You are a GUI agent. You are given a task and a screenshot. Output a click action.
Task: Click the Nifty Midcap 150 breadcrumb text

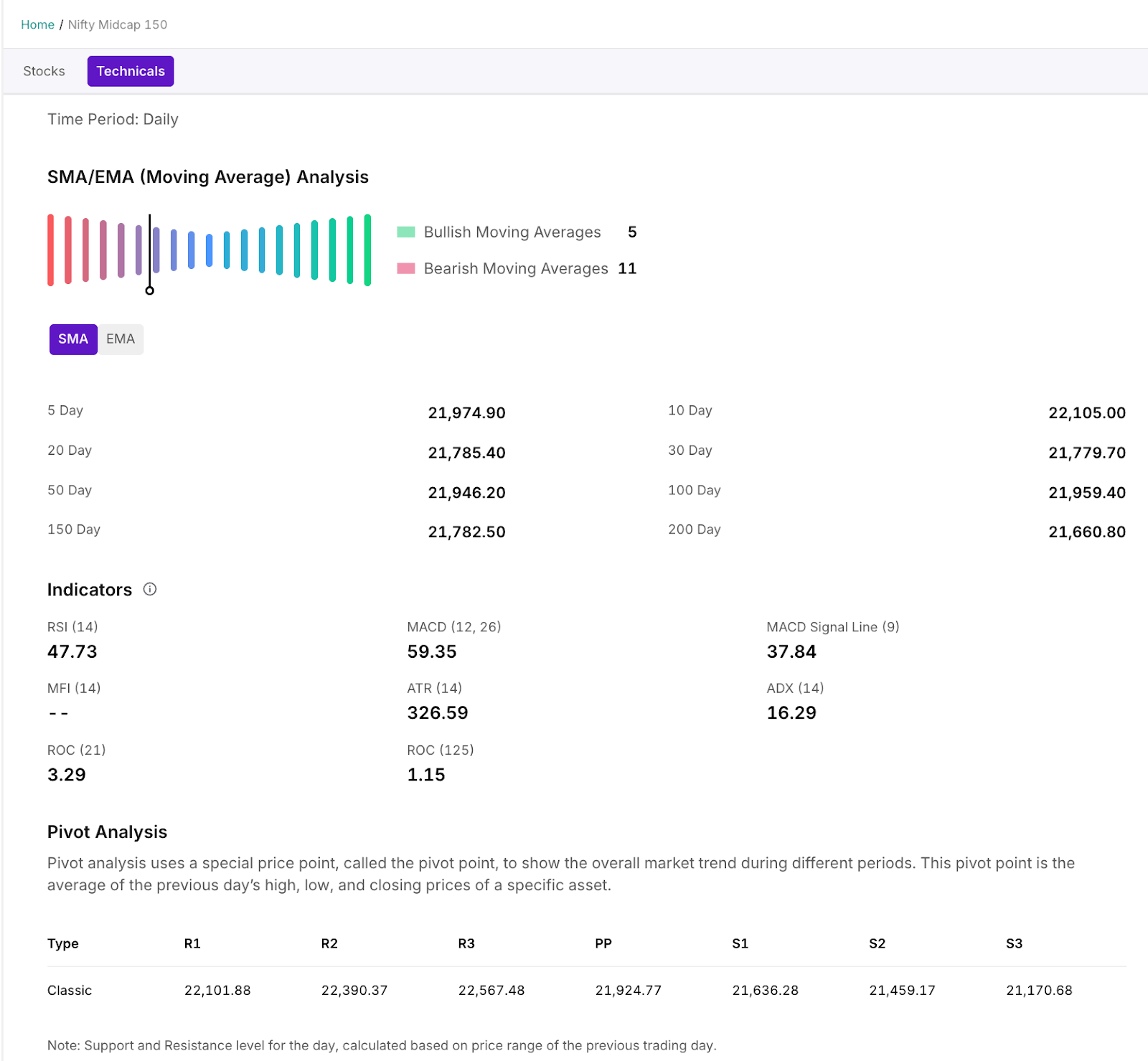[118, 24]
